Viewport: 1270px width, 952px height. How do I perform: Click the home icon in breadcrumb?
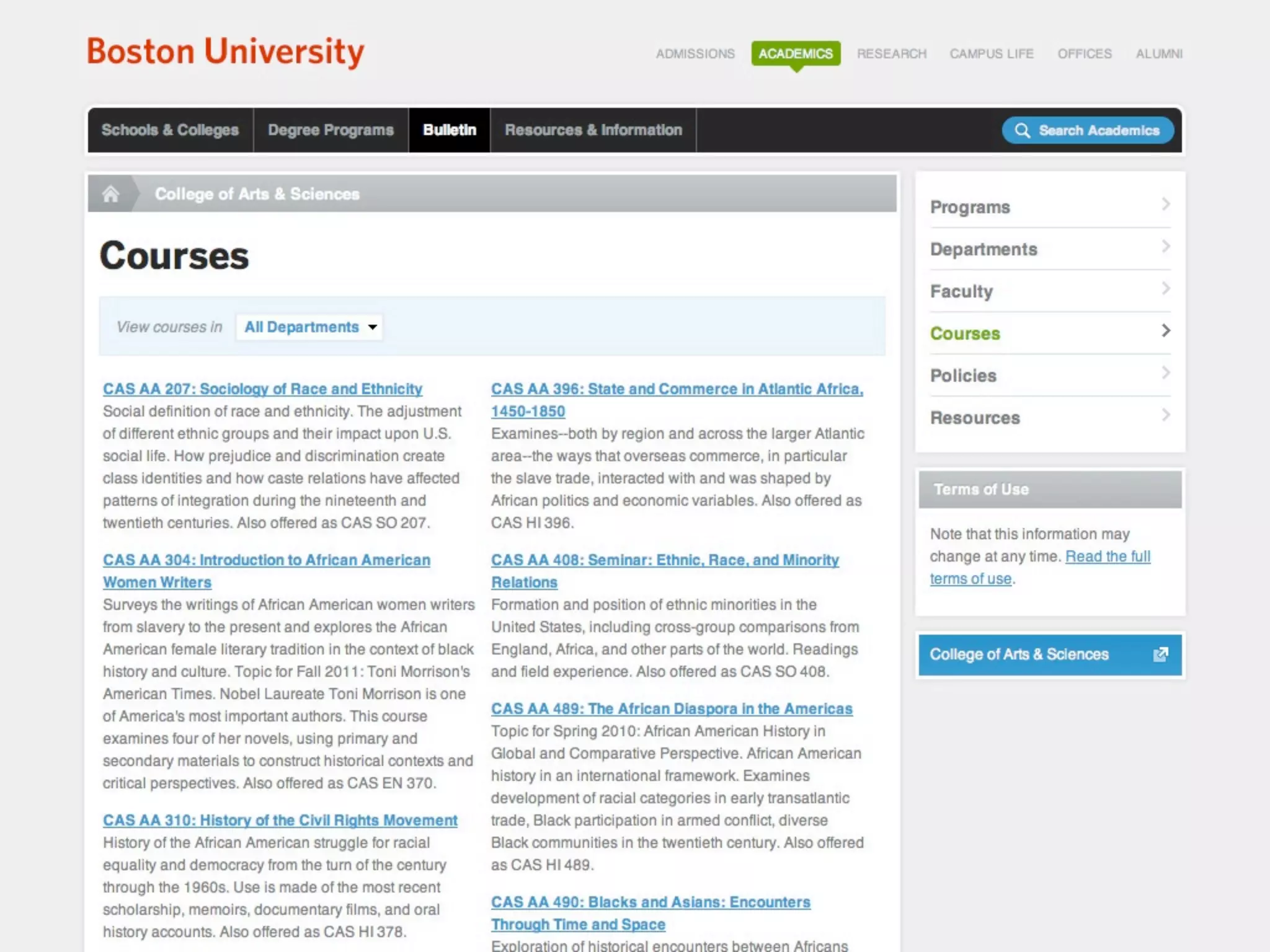(111, 194)
